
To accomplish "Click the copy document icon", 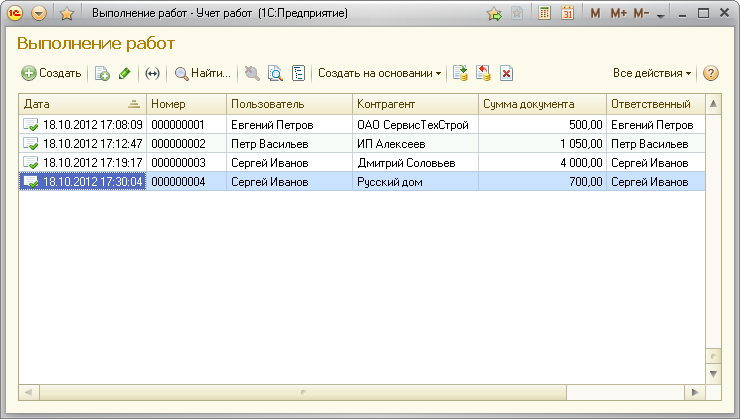I will tap(102, 73).
